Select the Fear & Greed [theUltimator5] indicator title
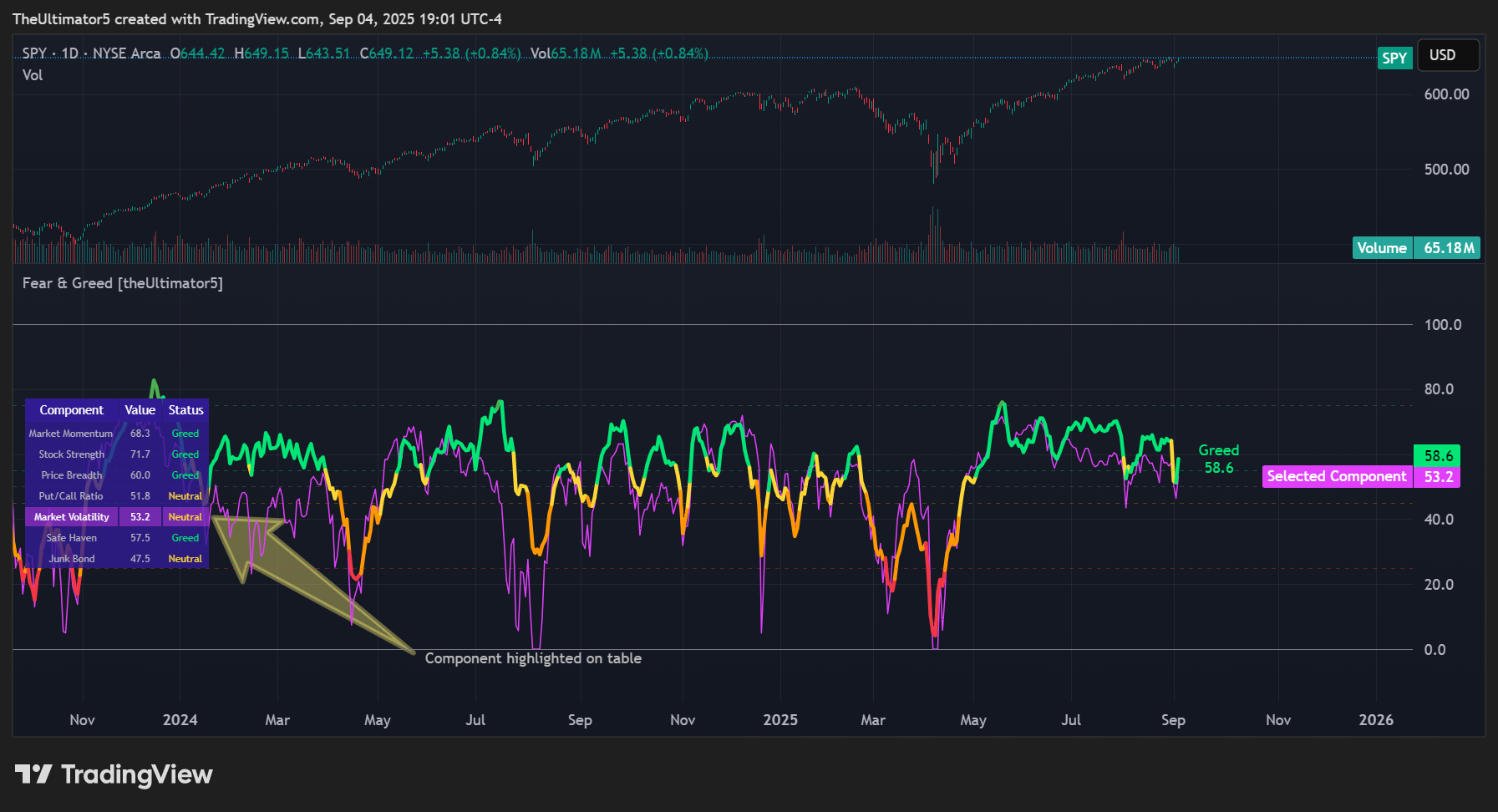 [x=123, y=283]
